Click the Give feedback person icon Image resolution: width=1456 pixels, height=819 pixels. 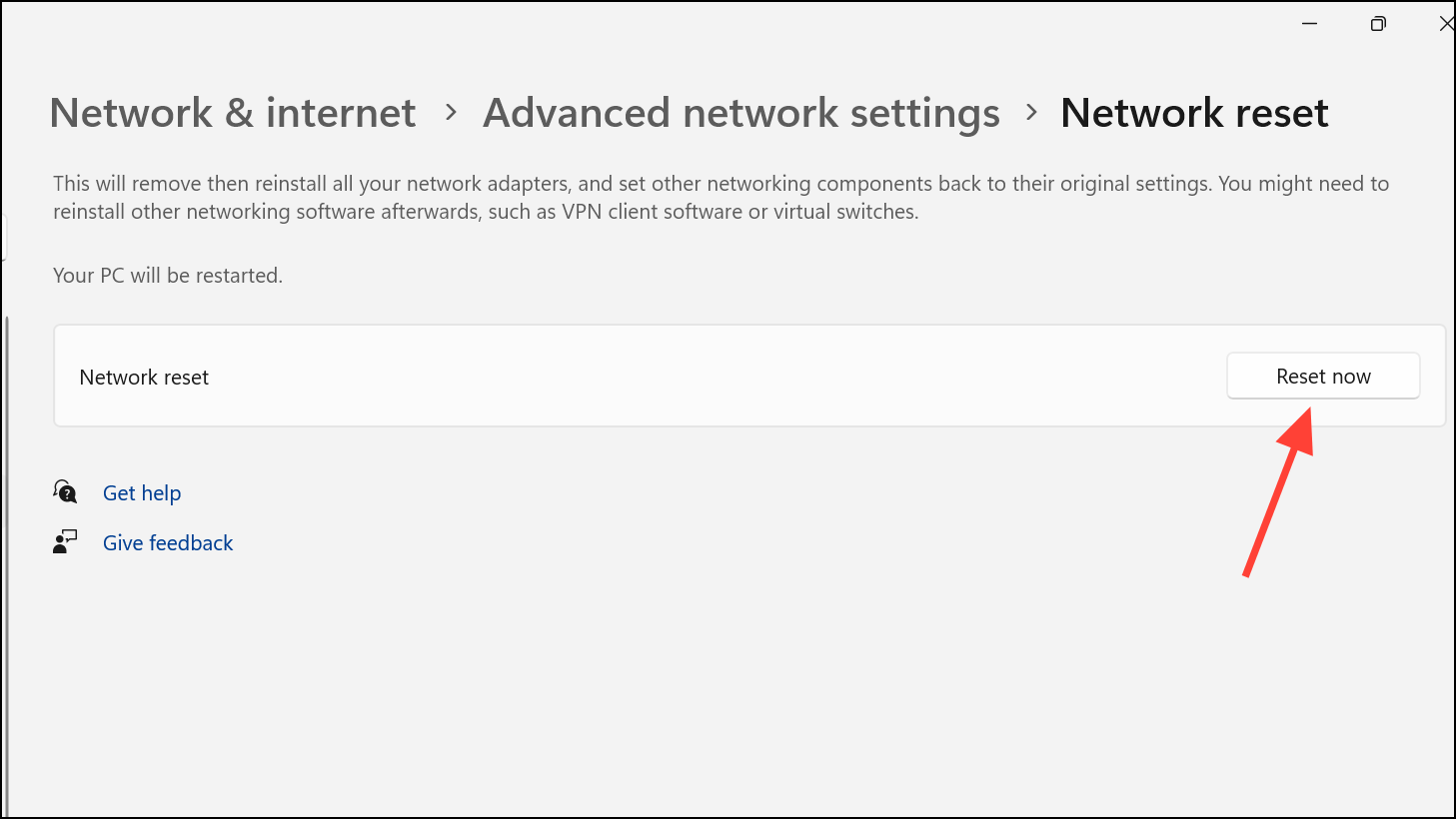point(64,541)
